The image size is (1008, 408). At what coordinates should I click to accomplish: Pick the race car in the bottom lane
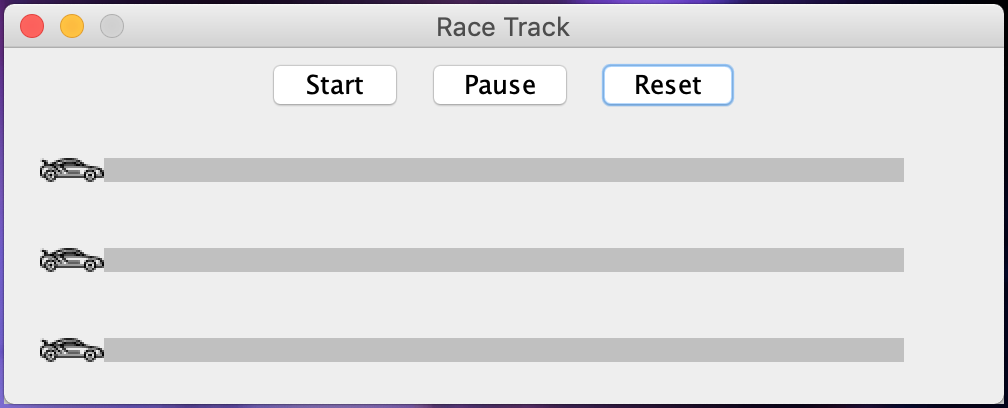pos(71,350)
